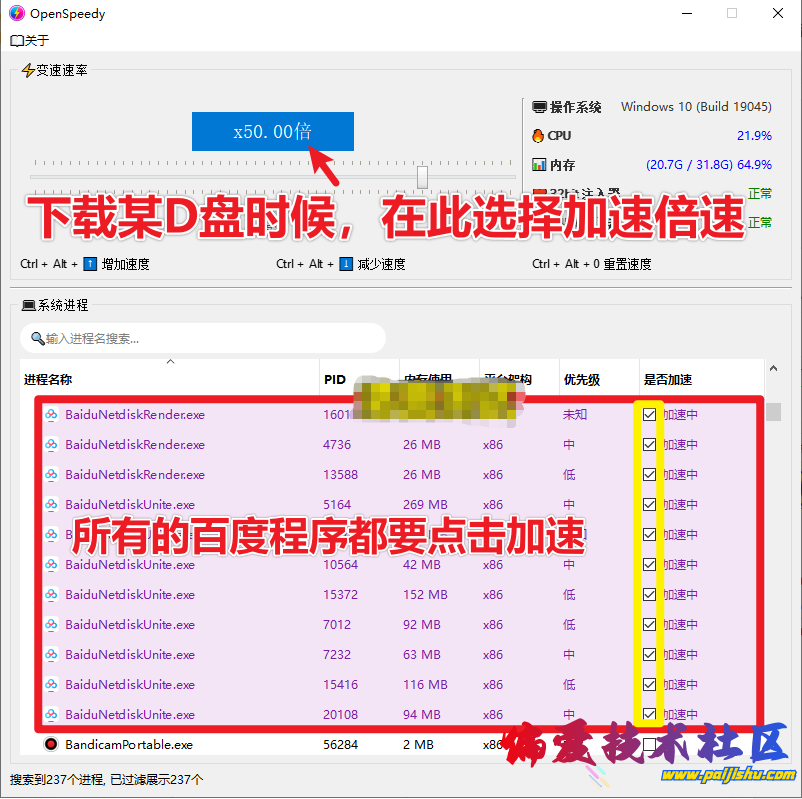The height and width of the screenshot is (799, 802).
Task: Click the BandicamPortable.exe record icon
Action: [x=53, y=744]
